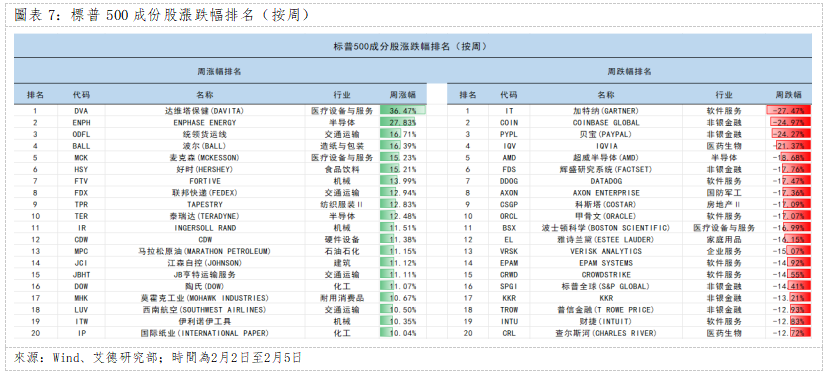Select the ENPHASE ENERGY name cell
Image resolution: width=834 pixels, height=377 pixels.
[x=204, y=123]
